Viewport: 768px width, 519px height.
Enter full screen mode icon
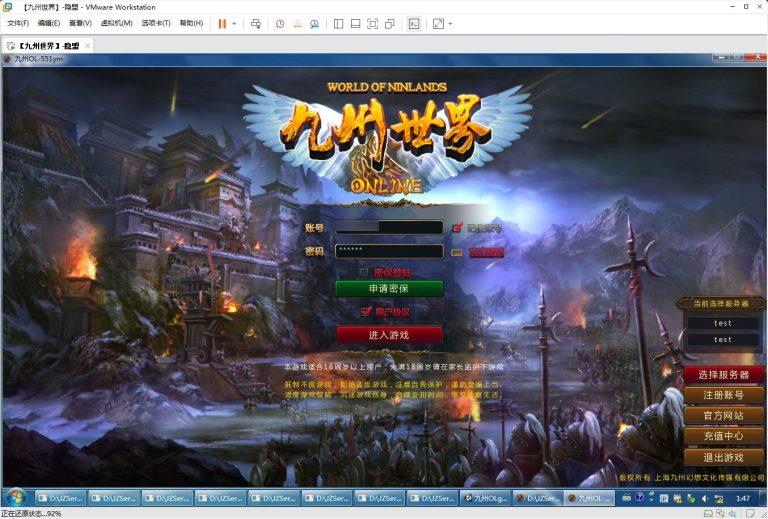[373, 24]
